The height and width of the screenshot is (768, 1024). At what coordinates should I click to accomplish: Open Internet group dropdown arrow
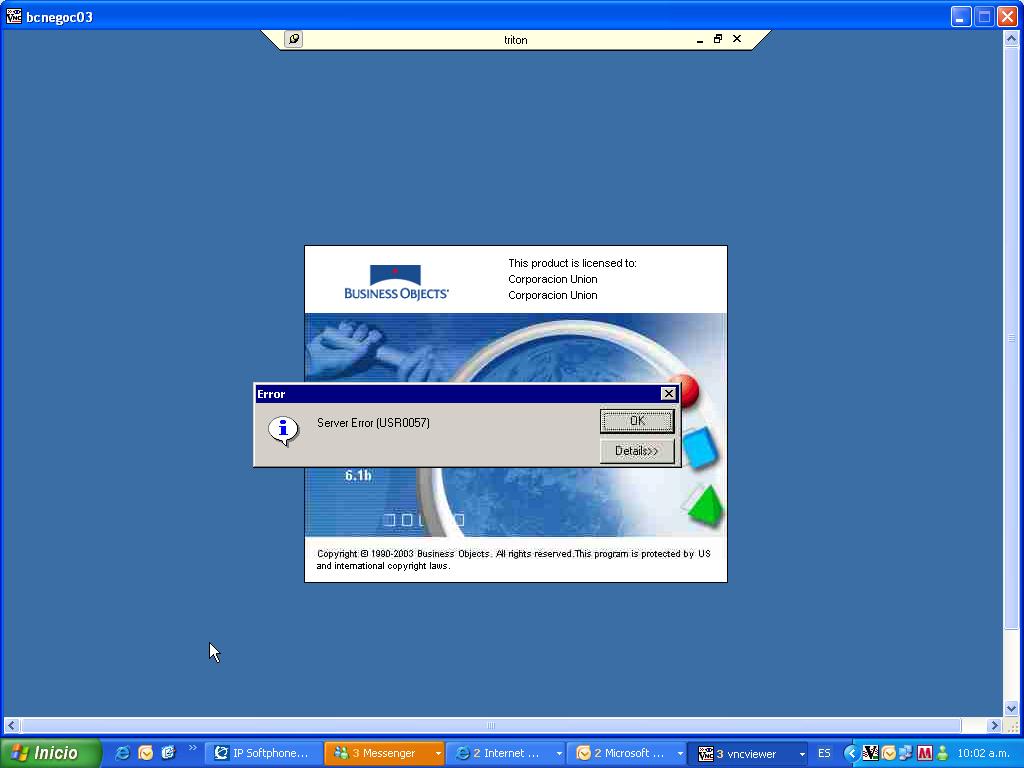(559, 754)
